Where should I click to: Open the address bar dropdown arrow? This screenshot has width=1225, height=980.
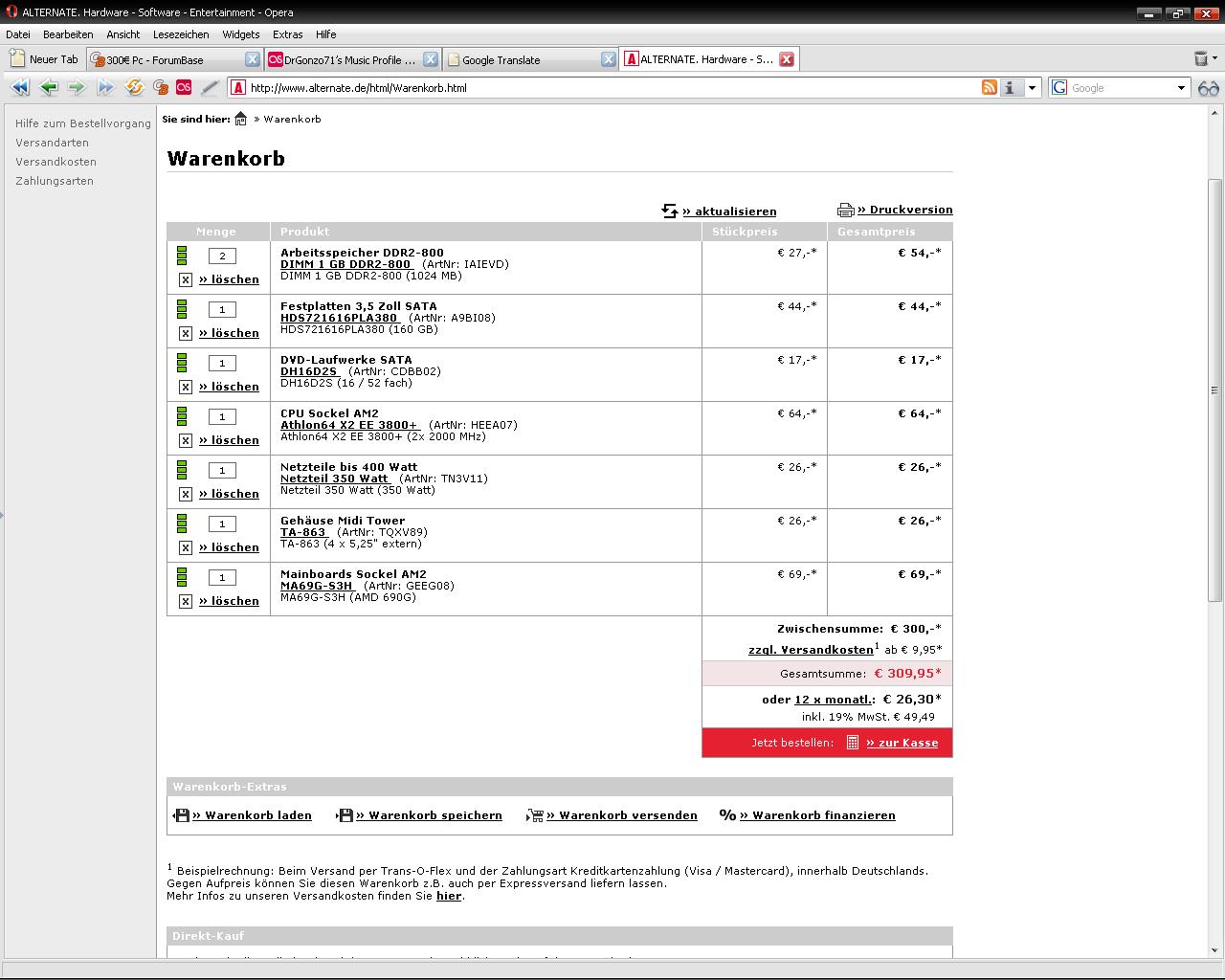click(1032, 87)
